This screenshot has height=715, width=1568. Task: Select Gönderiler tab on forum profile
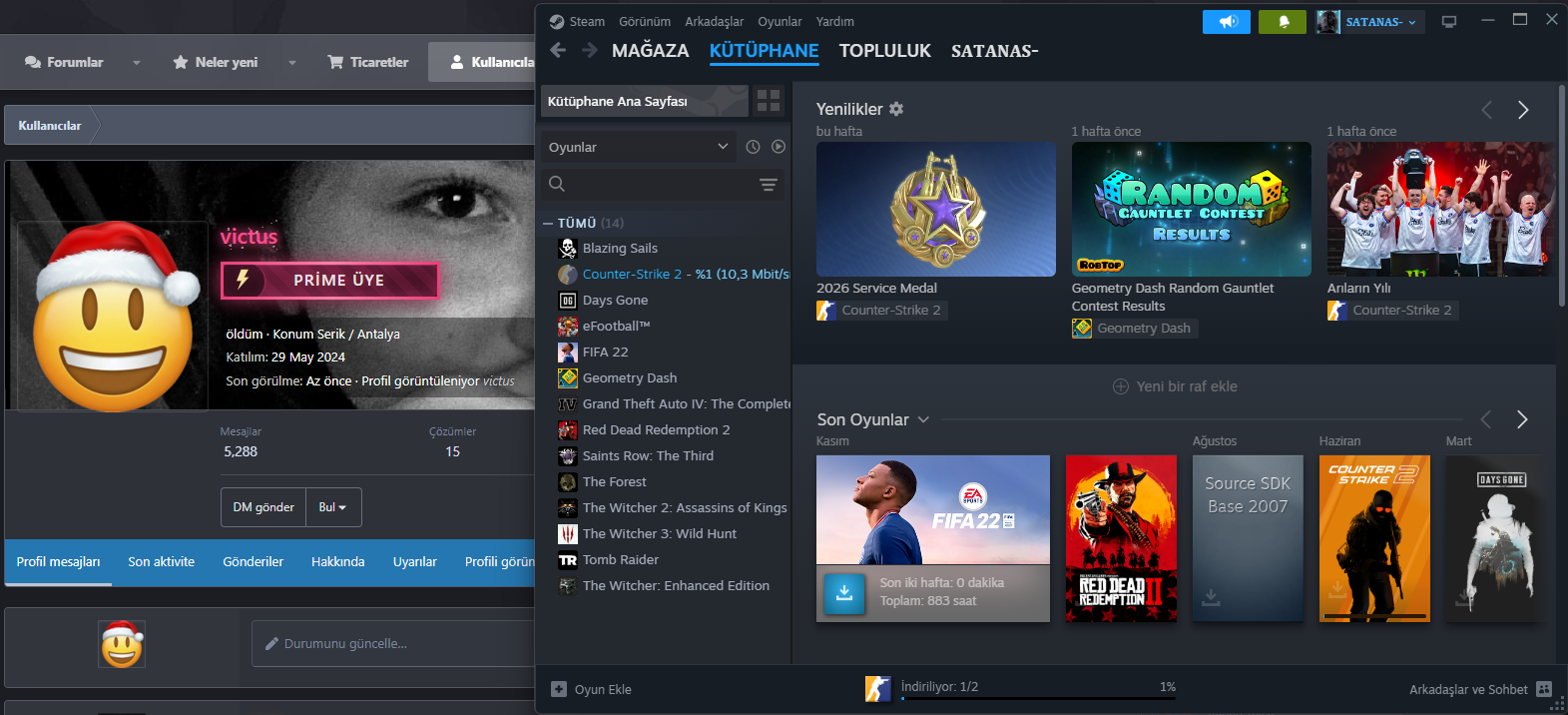click(253, 561)
